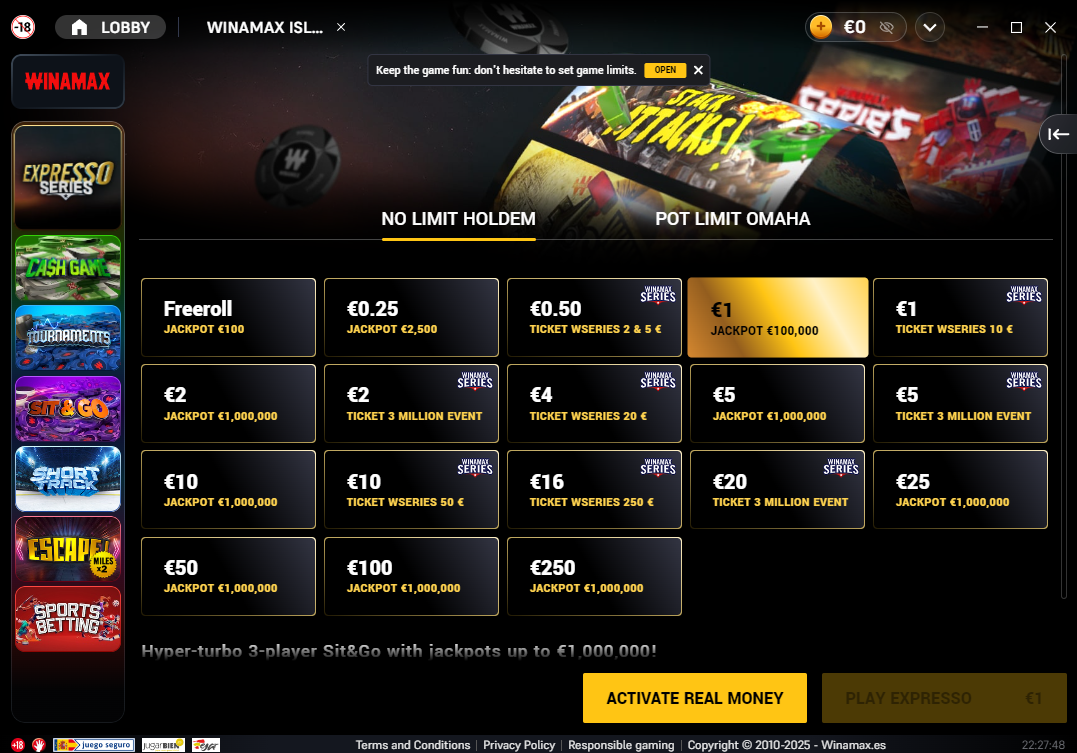This screenshot has width=1077, height=753.
Task: Switch to the Pot Limit Omaha tab
Action: 732,219
